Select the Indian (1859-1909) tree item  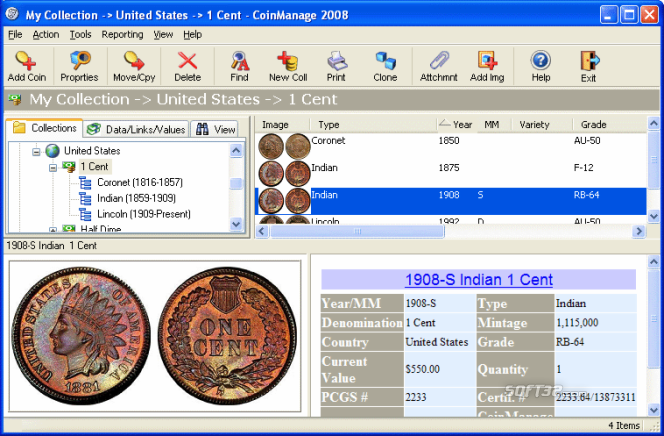(136, 198)
